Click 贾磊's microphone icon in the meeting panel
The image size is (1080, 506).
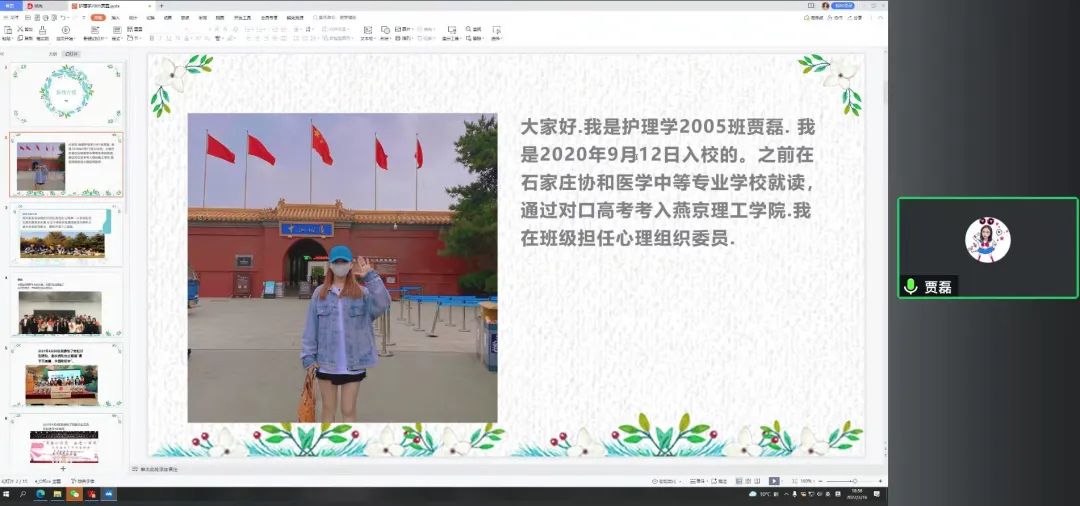(x=910, y=287)
